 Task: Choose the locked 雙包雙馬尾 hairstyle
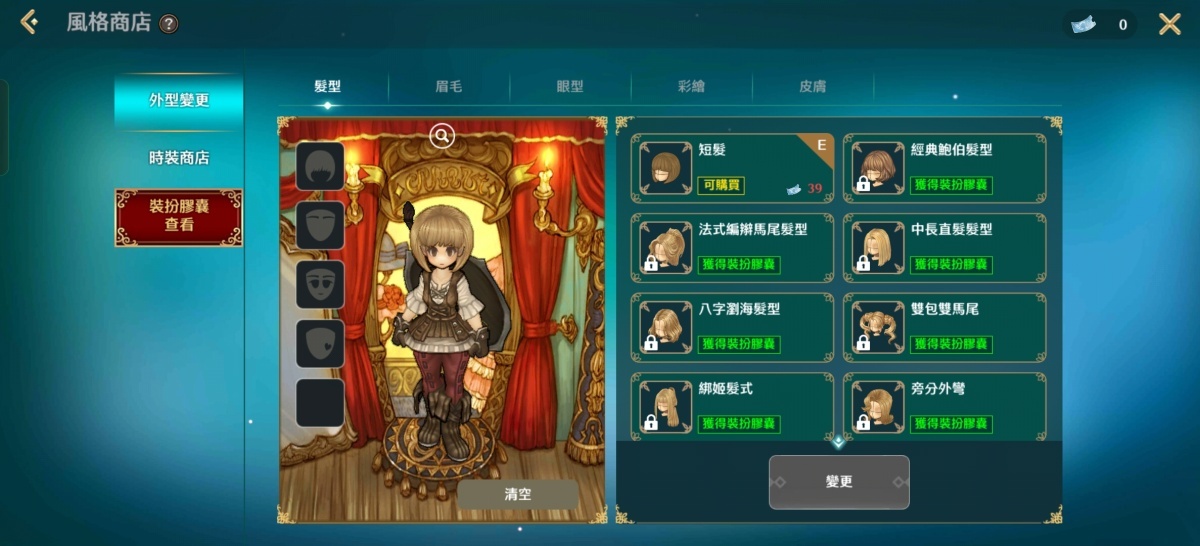click(945, 327)
